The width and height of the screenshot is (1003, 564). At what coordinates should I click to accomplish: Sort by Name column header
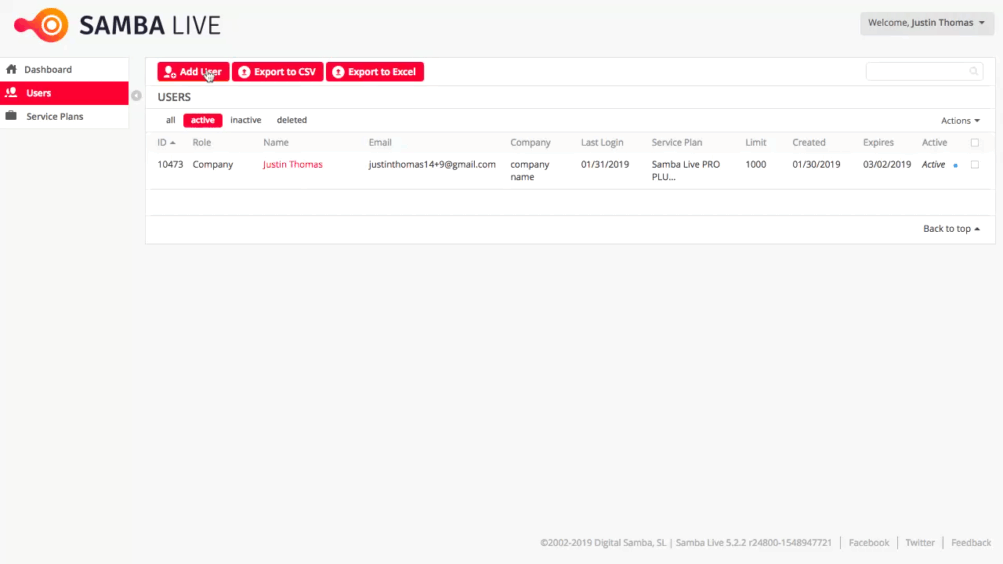click(276, 143)
